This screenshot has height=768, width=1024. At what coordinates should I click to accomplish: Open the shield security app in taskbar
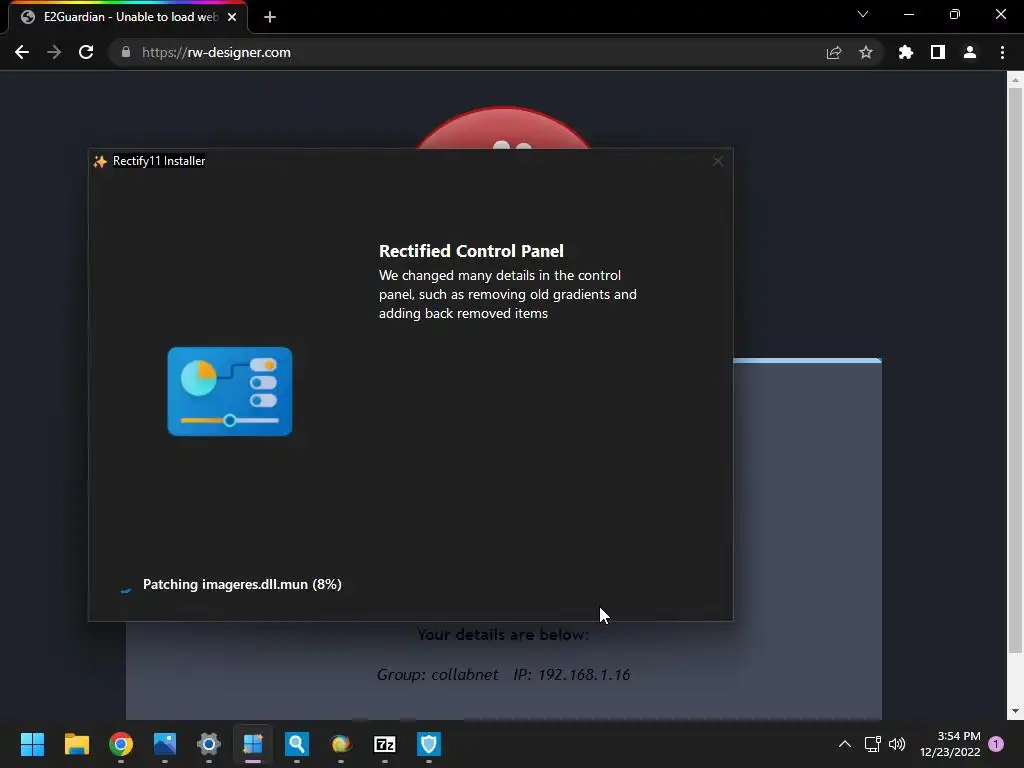(429, 744)
